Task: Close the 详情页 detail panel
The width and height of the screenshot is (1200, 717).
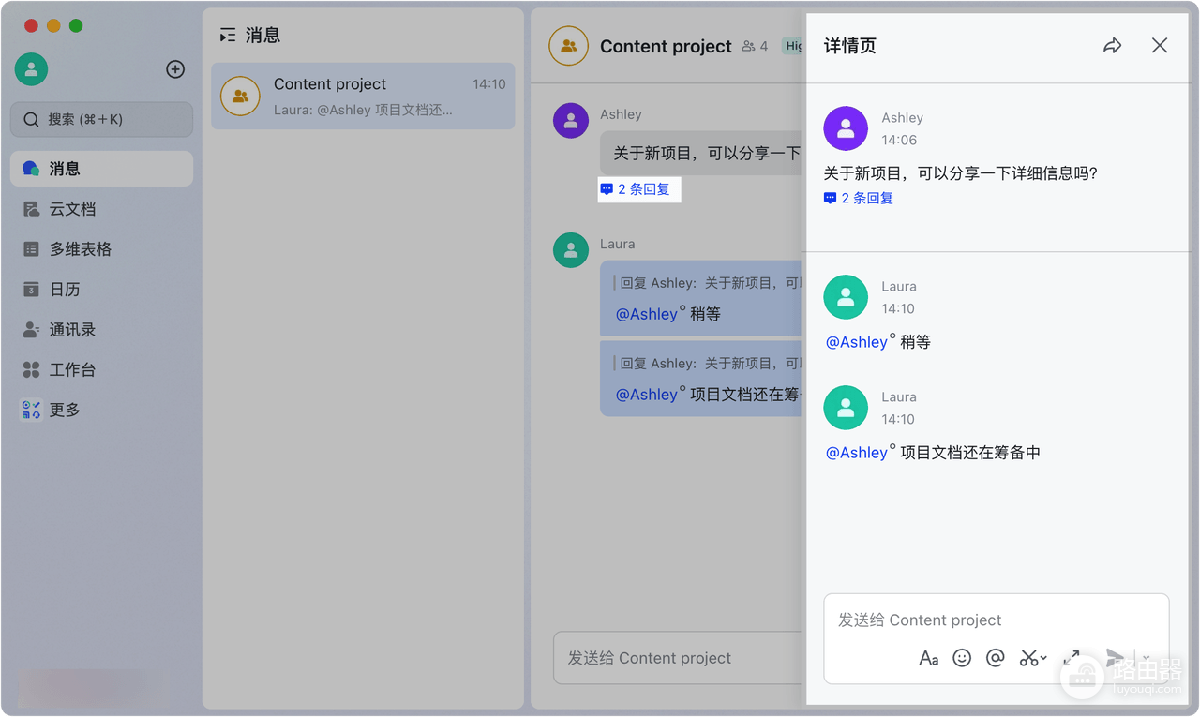Action: (x=1159, y=45)
